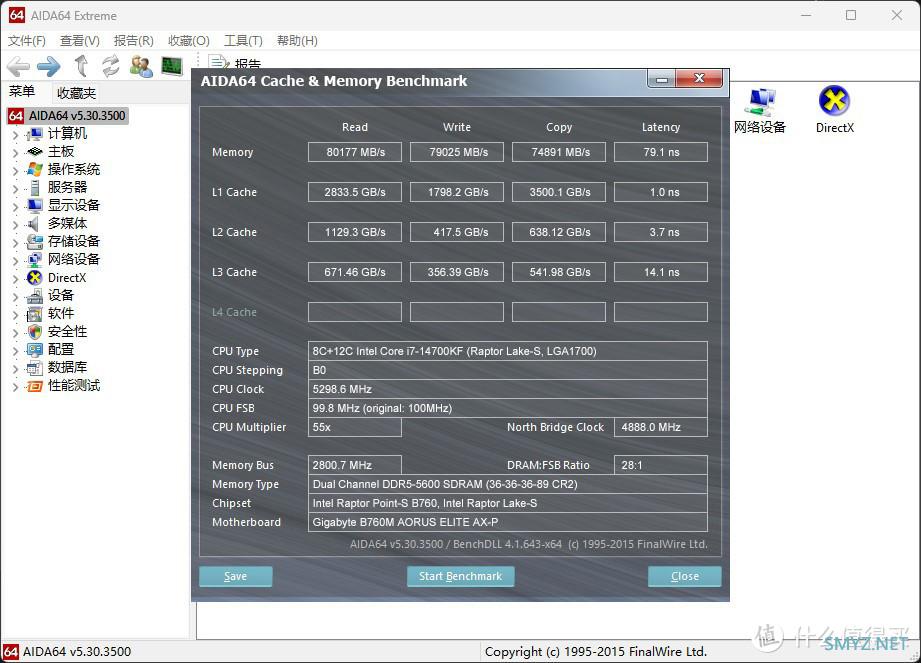Click the North Bridge Clock value 4888.0 MHz
921x663 pixels.
pos(661,427)
